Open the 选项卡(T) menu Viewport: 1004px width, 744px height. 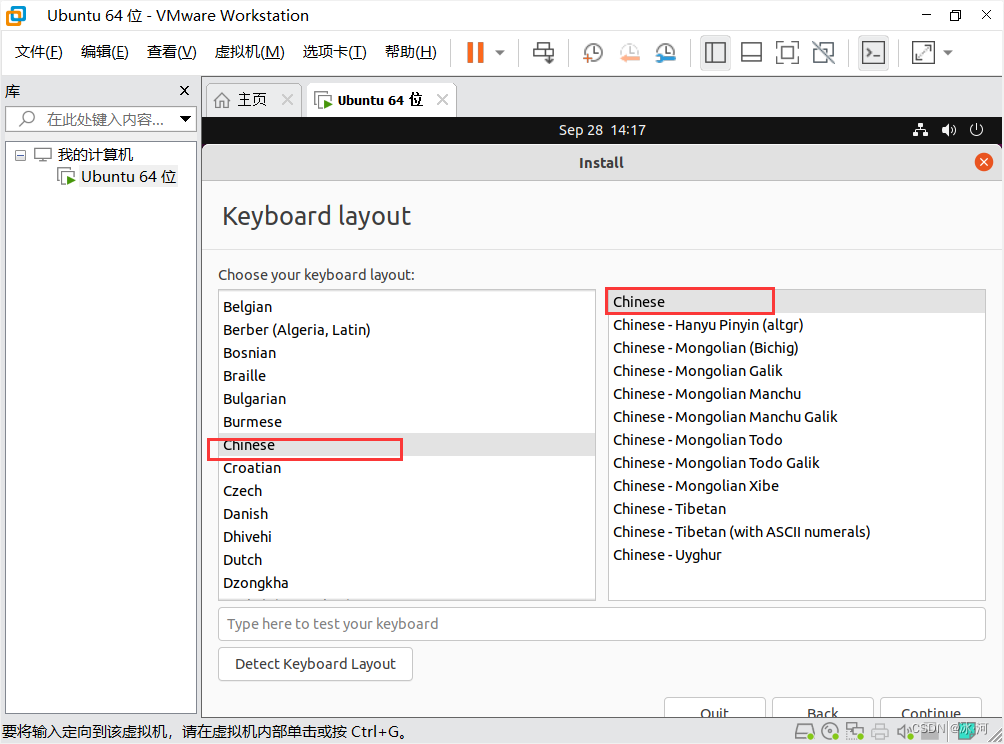tap(334, 52)
